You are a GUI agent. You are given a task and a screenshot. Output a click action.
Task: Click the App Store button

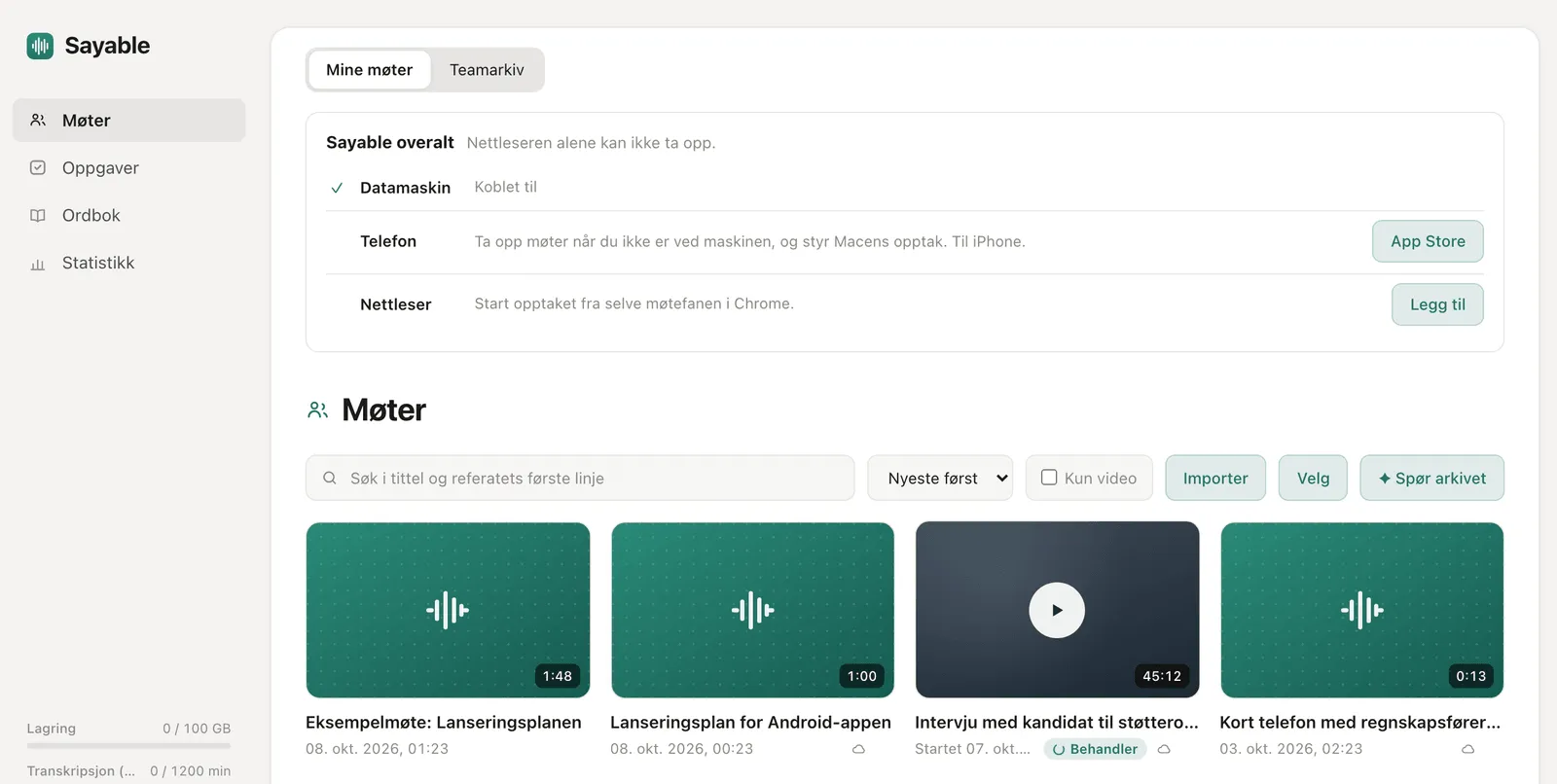tap(1428, 241)
